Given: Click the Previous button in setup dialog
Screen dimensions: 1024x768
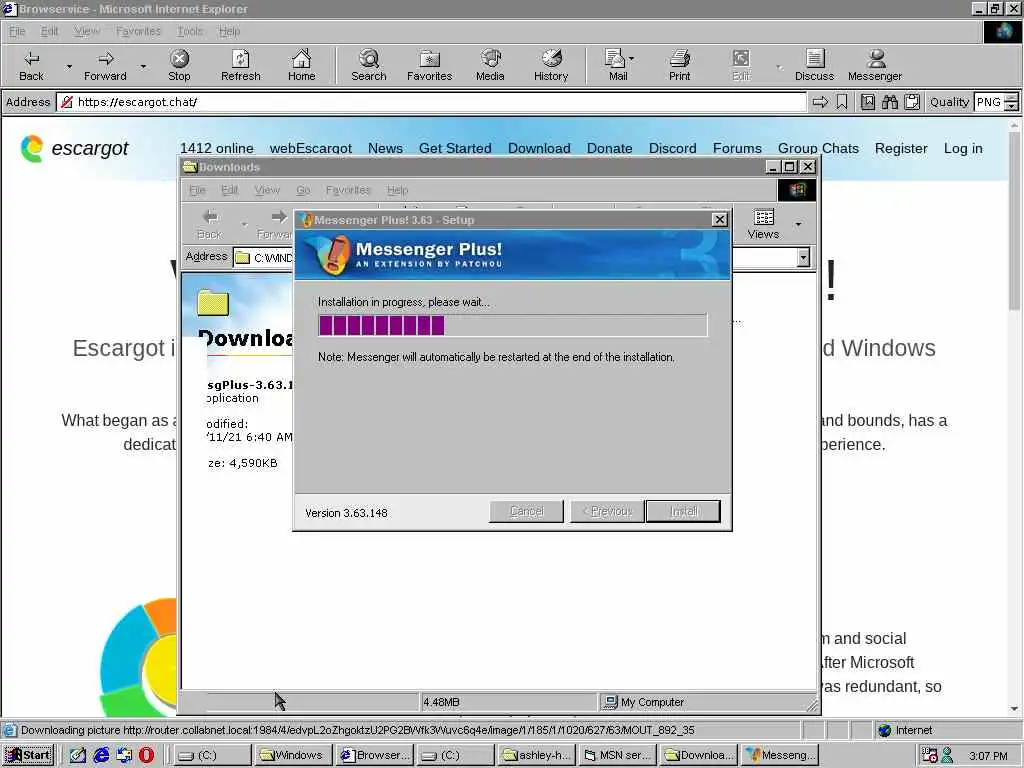Looking at the screenshot, I should 607,511.
